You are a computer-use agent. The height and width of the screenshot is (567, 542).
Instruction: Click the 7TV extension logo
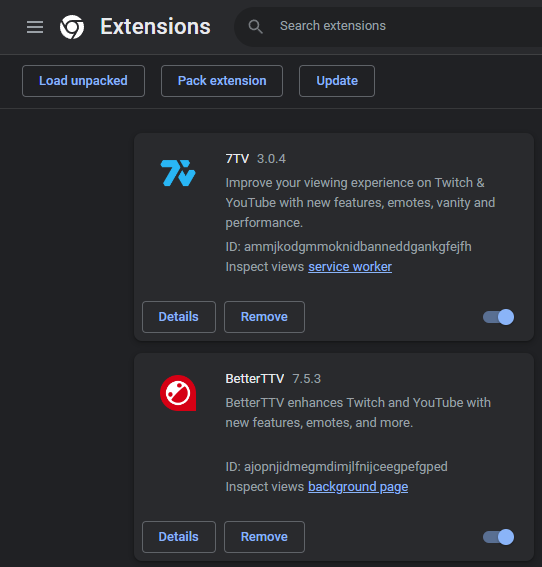178,173
